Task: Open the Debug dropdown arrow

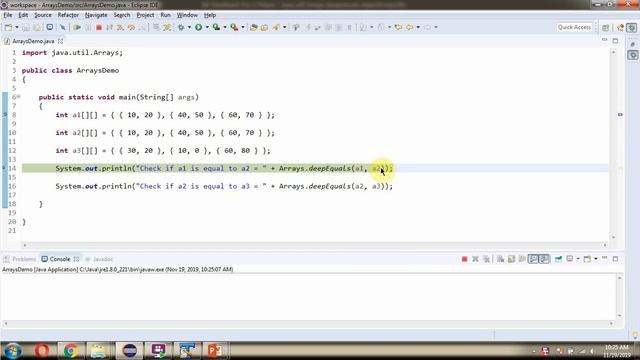Action: (189, 27)
